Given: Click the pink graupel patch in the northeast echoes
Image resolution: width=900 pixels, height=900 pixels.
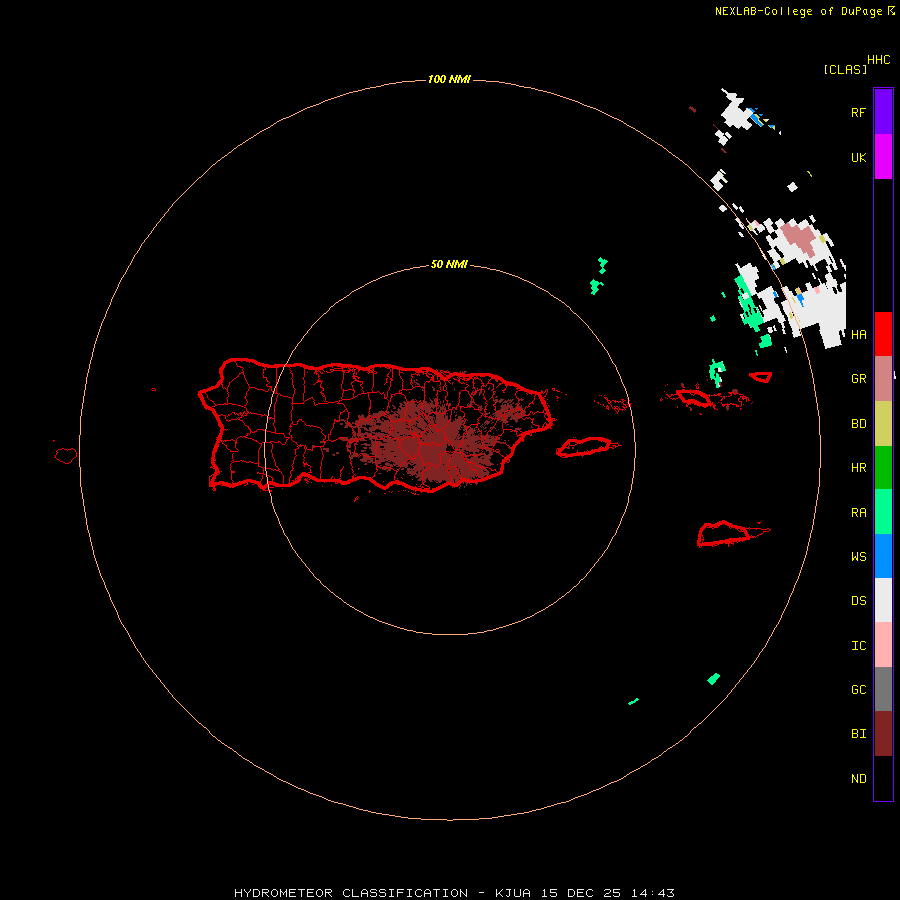Looking at the screenshot, I should coord(798,238).
